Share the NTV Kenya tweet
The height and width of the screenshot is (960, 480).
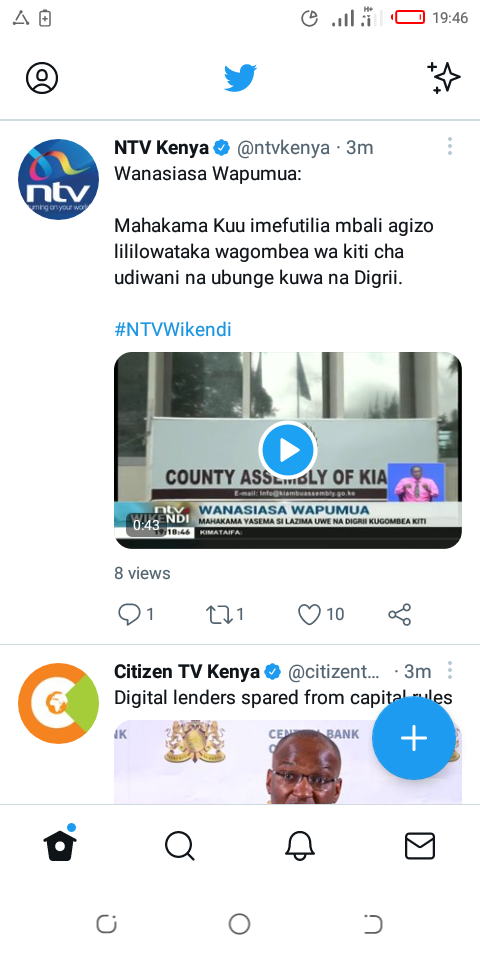[400, 614]
